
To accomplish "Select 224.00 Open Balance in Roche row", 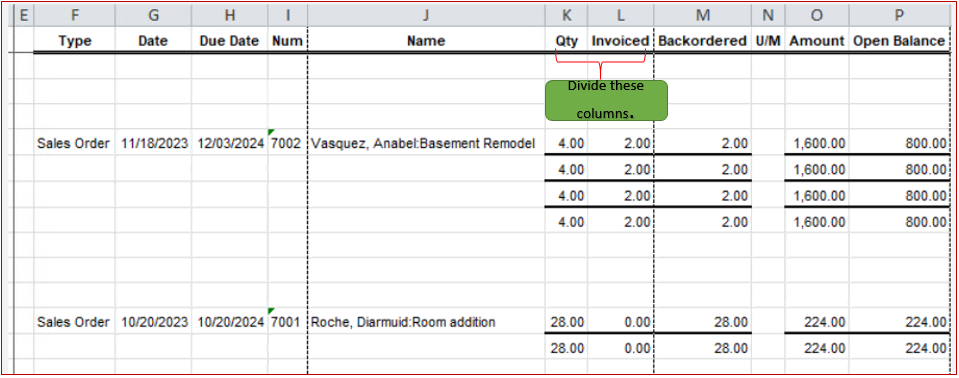I will click(x=899, y=321).
